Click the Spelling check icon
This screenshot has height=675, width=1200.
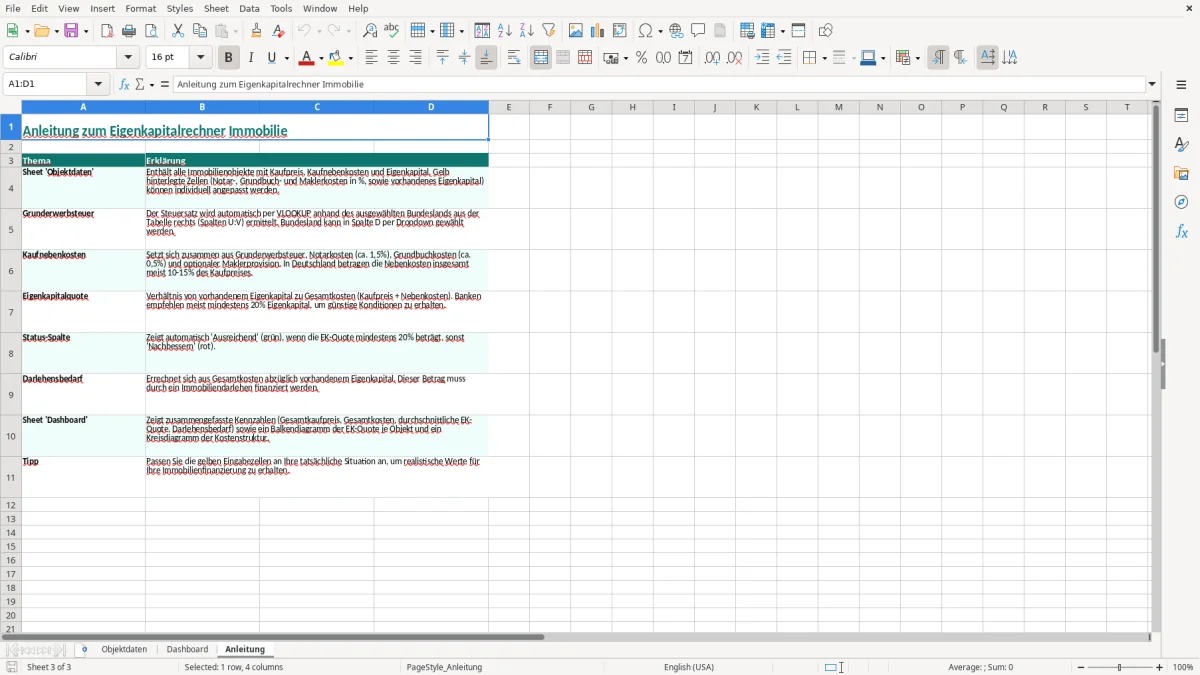click(x=391, y=31)
